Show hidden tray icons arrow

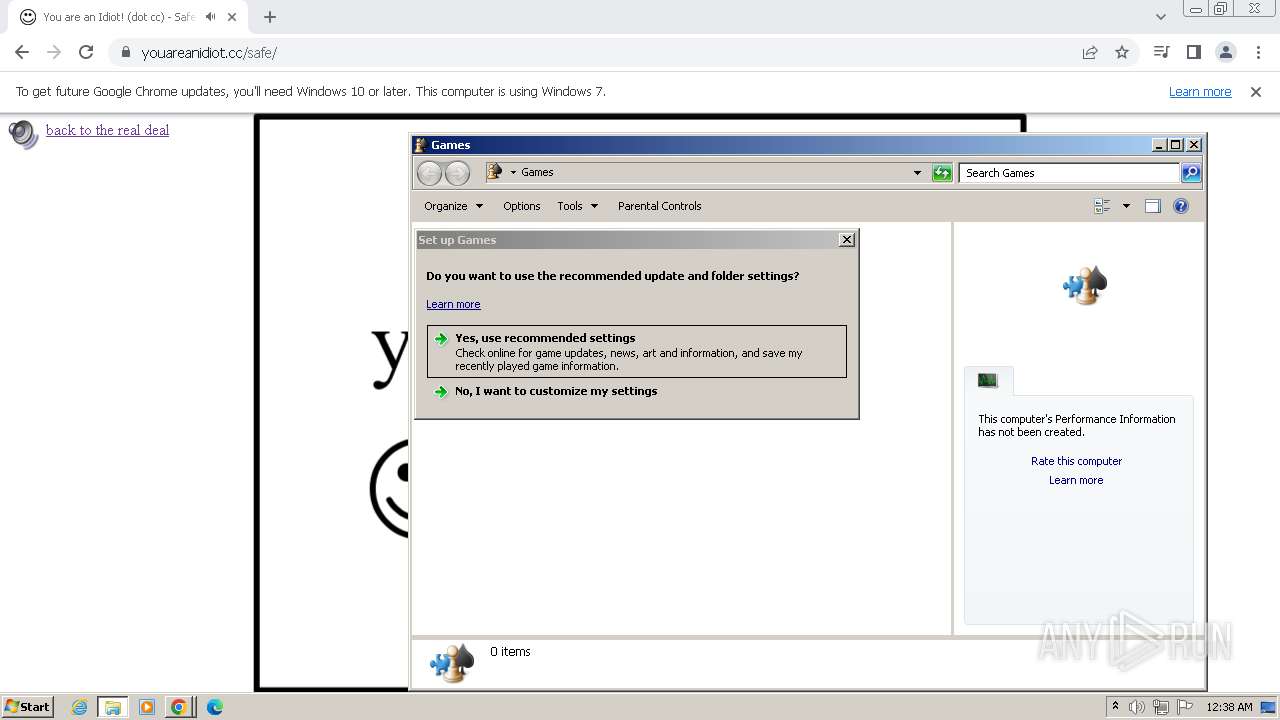[x=1115, y=707]
